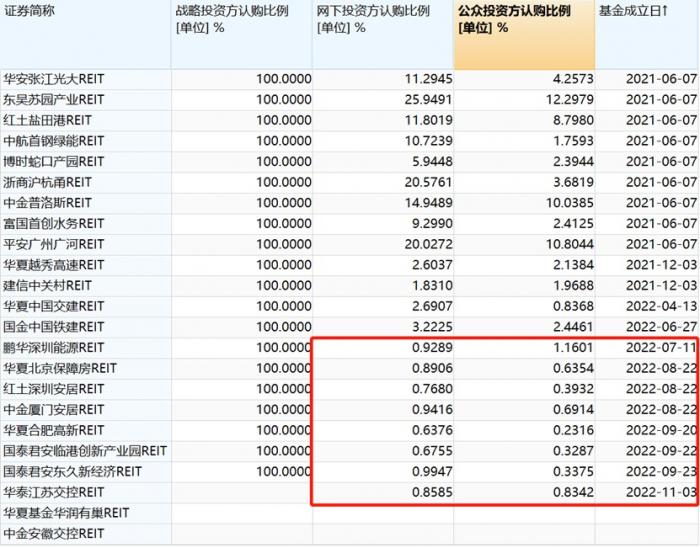
Task: Select row 国金中国铁建REIT
Action: click(x=350, y=327)
